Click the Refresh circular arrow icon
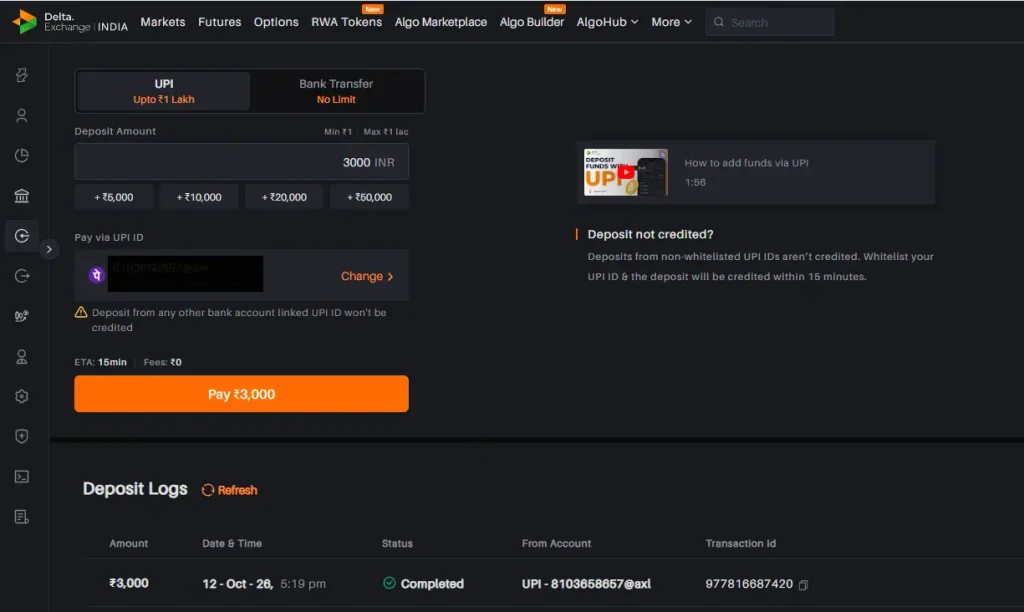This screenshot has height=612, width=1024. pyautogui.click(x=208, y=490)
